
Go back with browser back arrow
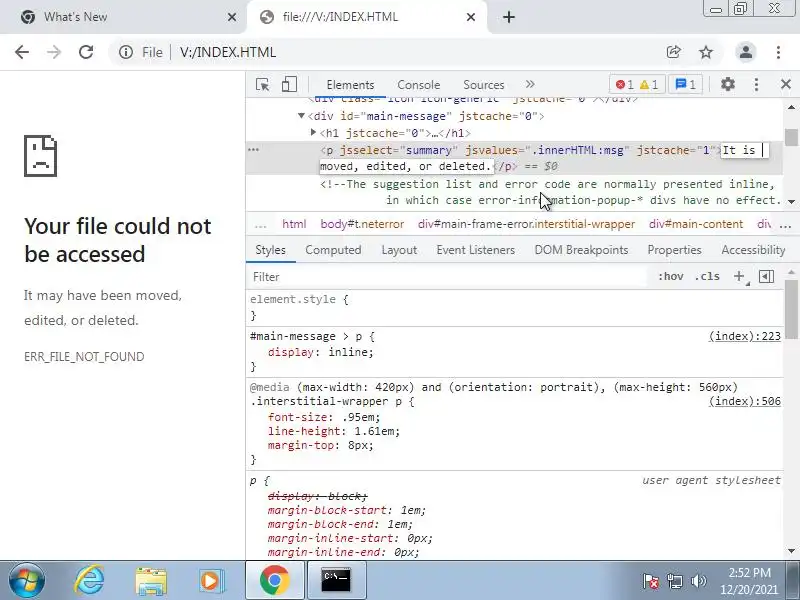tap(21, 52)
